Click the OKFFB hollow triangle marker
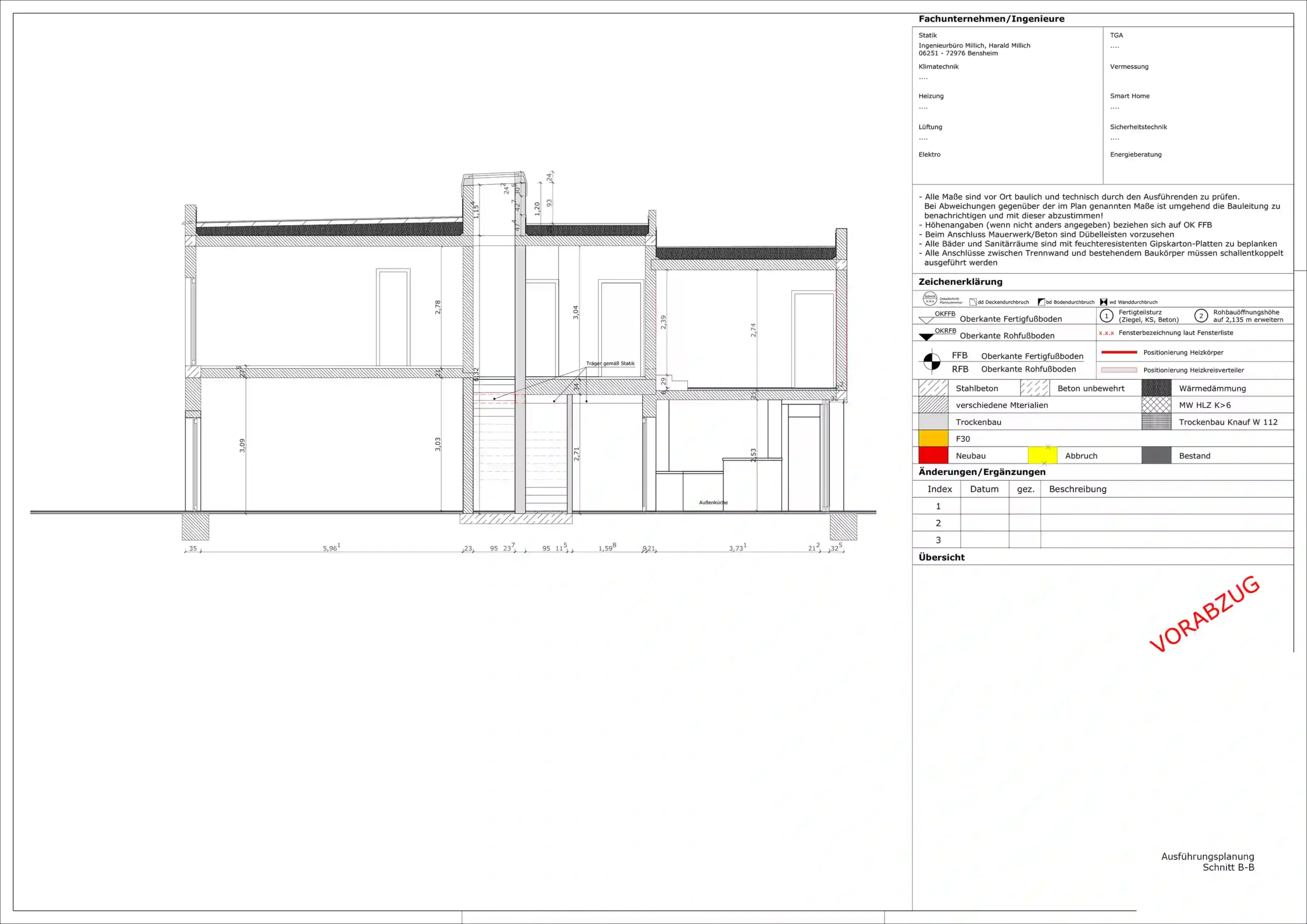 tap(926, 320)
